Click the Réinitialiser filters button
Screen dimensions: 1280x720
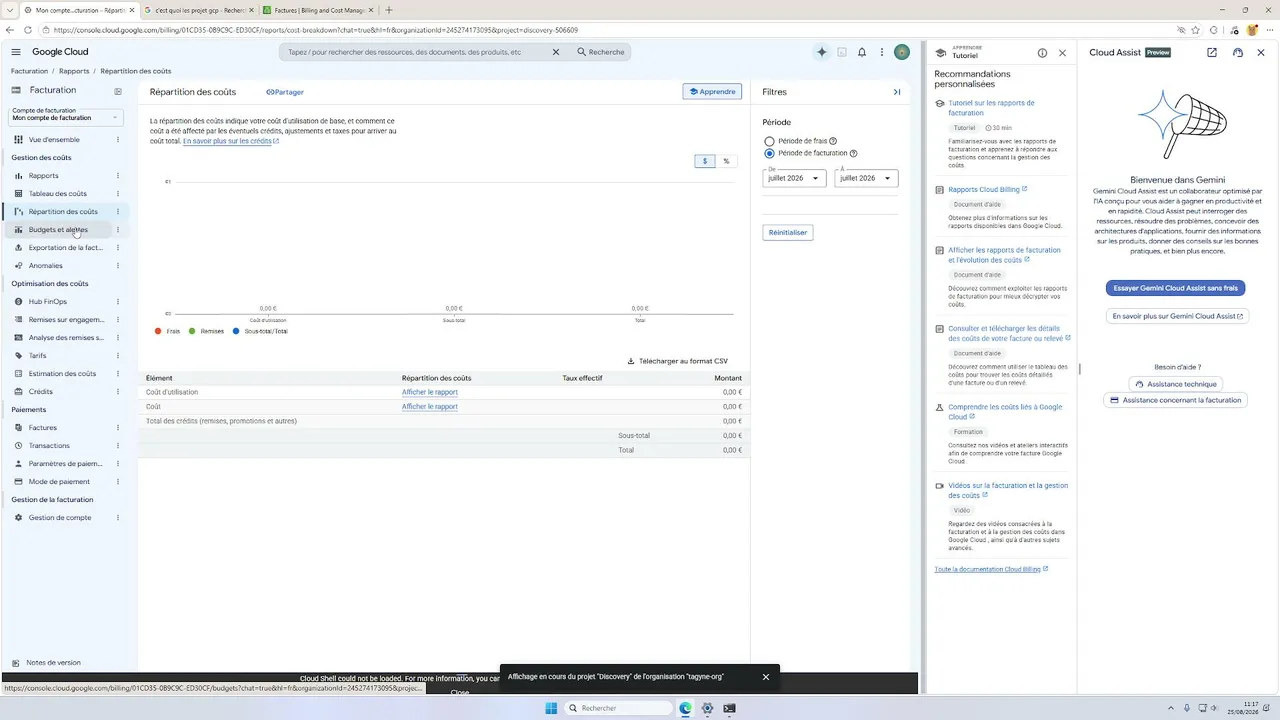(787, 232)
